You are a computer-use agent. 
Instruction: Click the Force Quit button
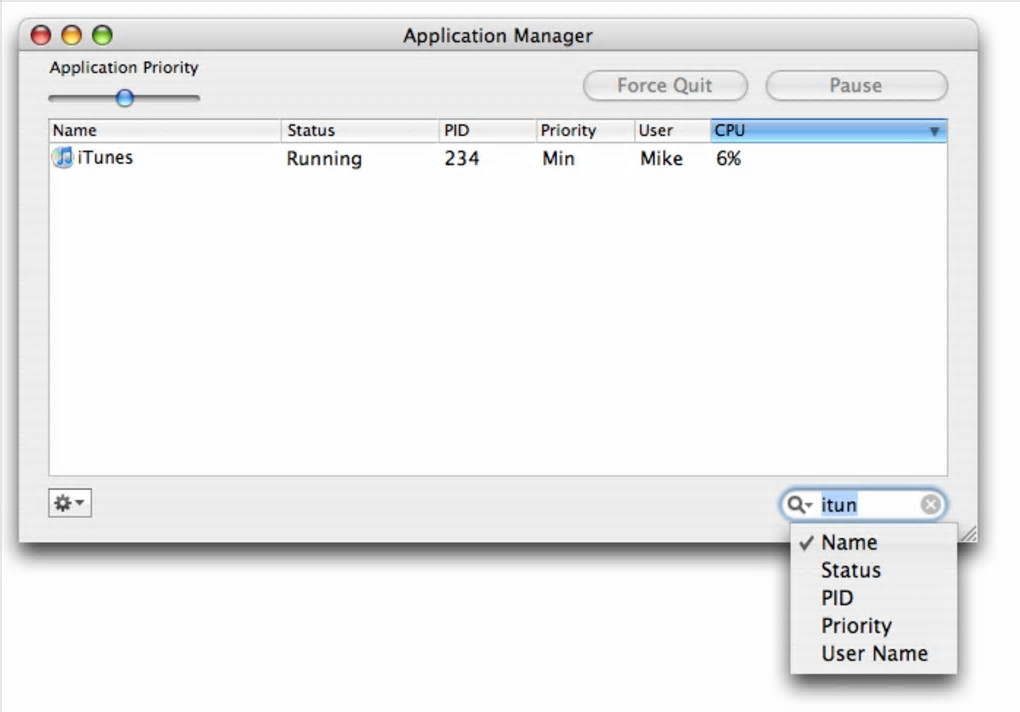pos(665,86)
